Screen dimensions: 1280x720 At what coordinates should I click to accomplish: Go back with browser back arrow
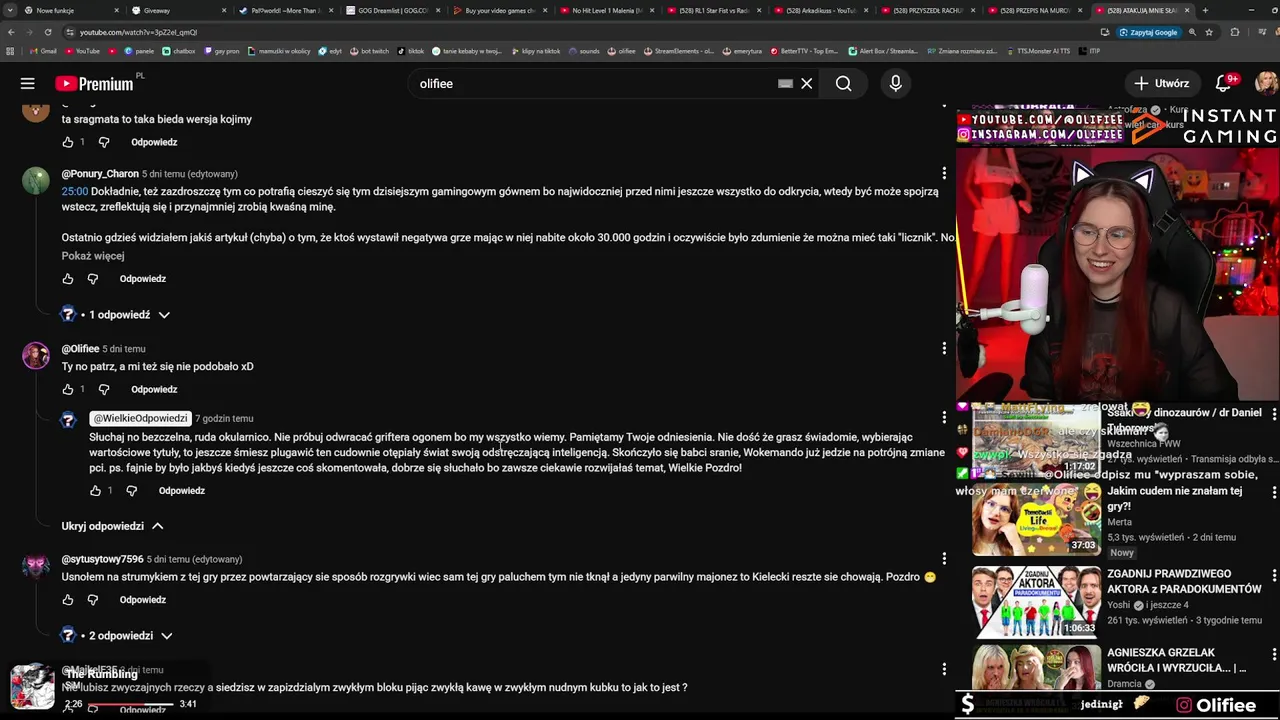tap(11, 32)
